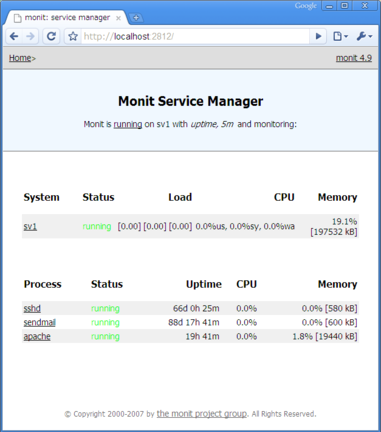Click the Uptime column header

click(x=204, y=284)
